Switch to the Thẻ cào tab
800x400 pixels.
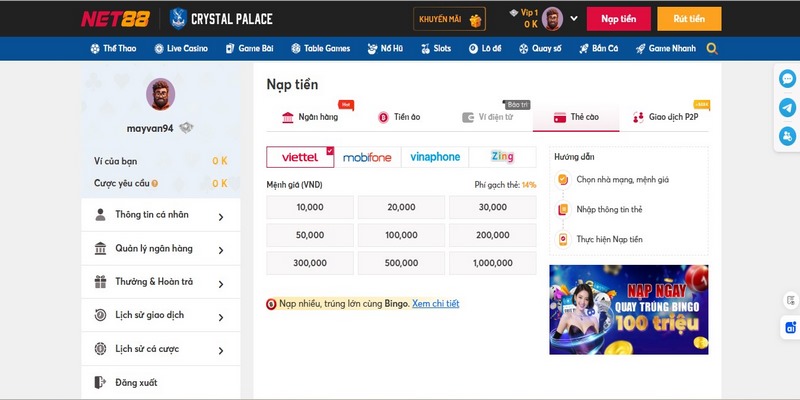[576, 117]
